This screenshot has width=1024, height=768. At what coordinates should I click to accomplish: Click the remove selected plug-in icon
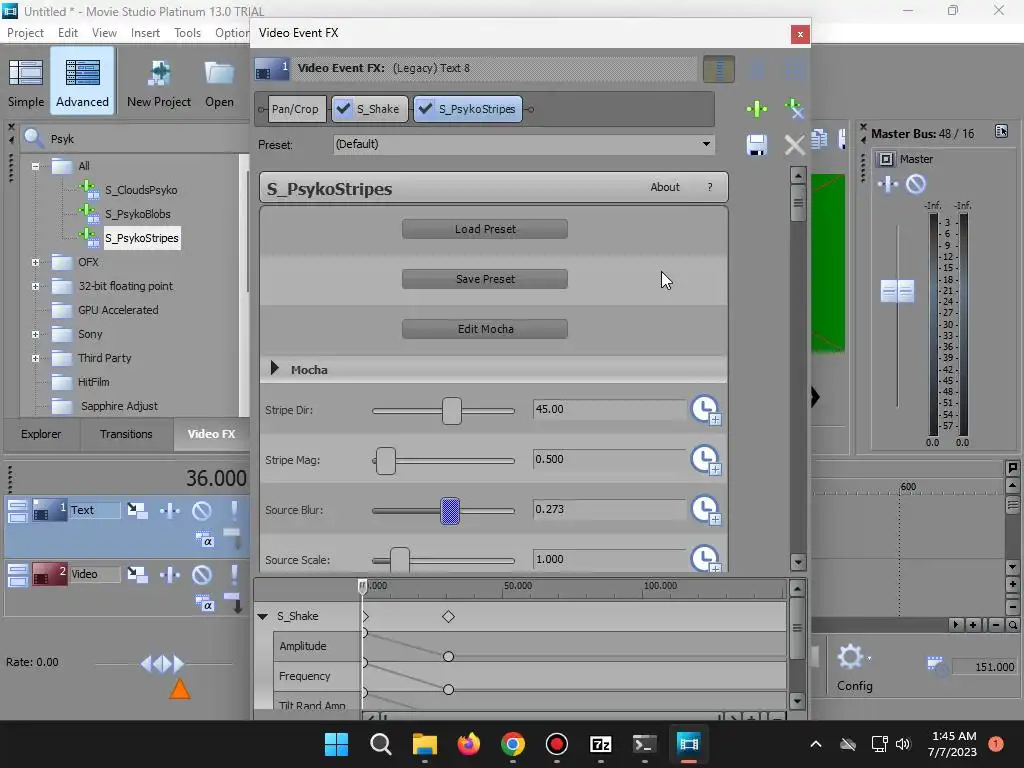click(x=793, y=108)
